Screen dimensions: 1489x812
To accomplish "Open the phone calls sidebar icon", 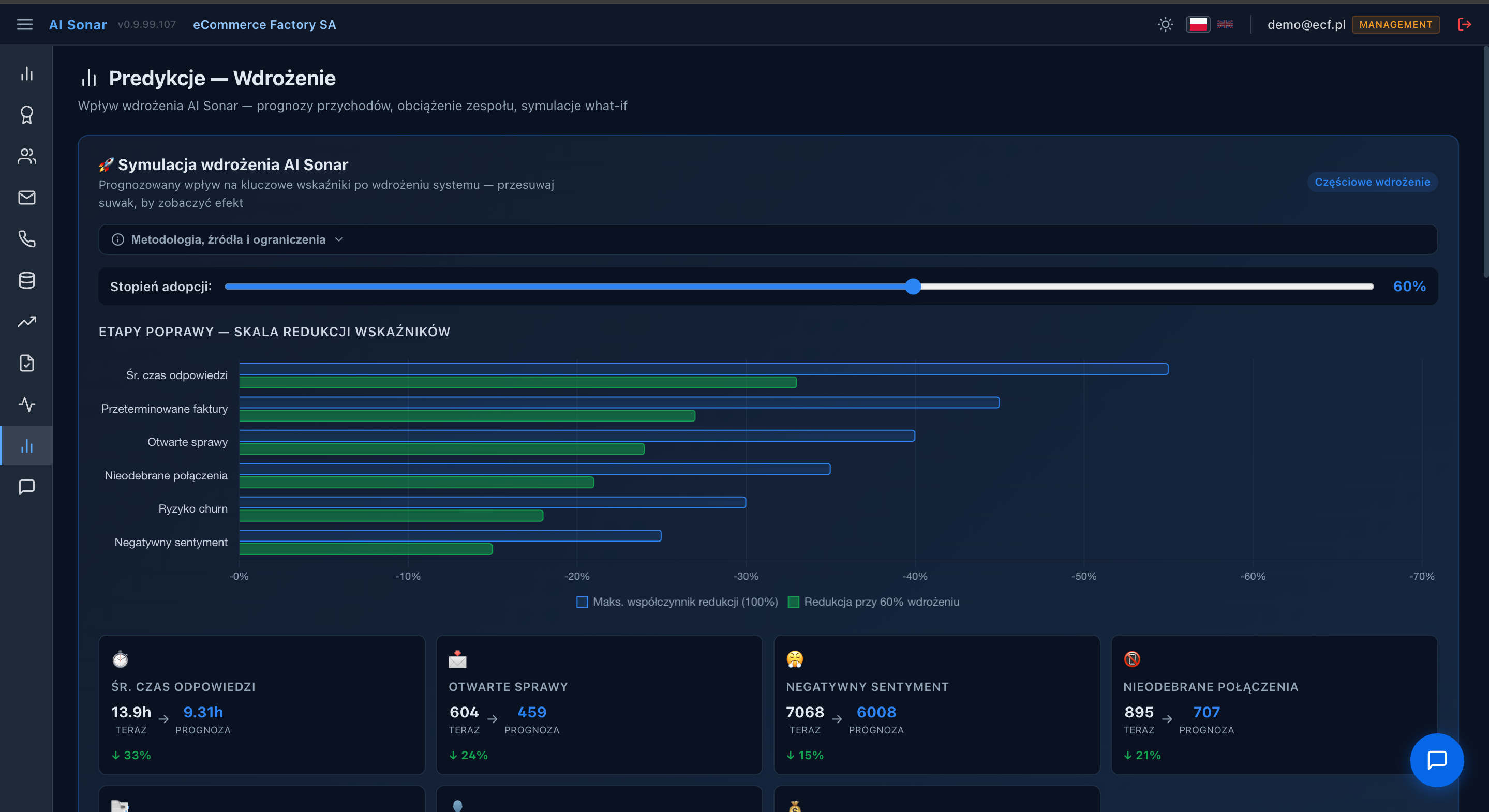I will coord(26,239).
